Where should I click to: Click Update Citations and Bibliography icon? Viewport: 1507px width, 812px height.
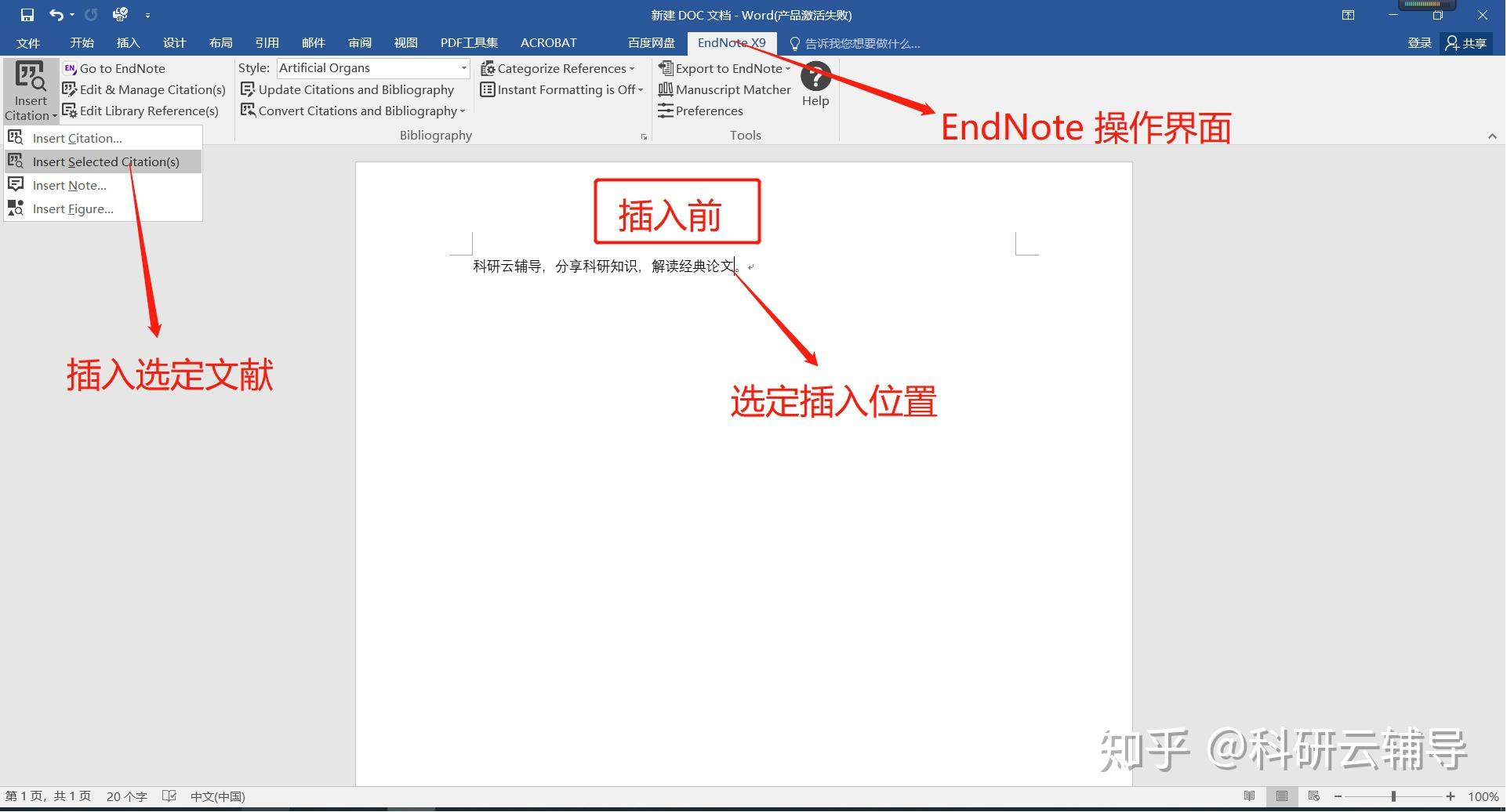click(248, 89)
